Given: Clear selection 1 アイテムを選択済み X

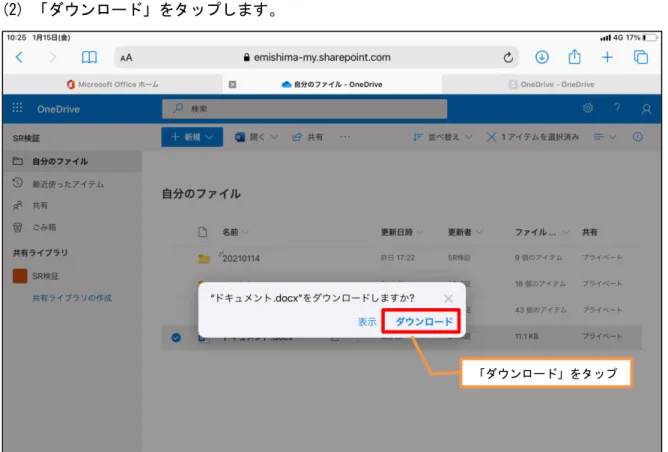Looking at the screenshot, I should click(x=491, y=137).
